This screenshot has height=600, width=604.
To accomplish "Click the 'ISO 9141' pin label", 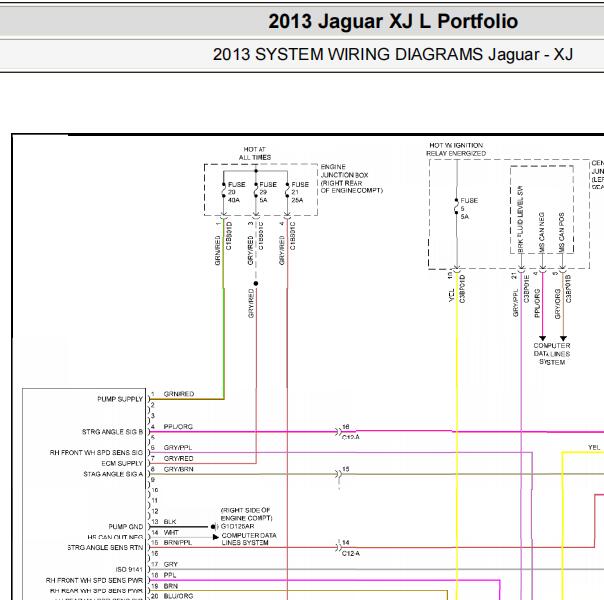I will pyautogui.click(x=129, y=569).
